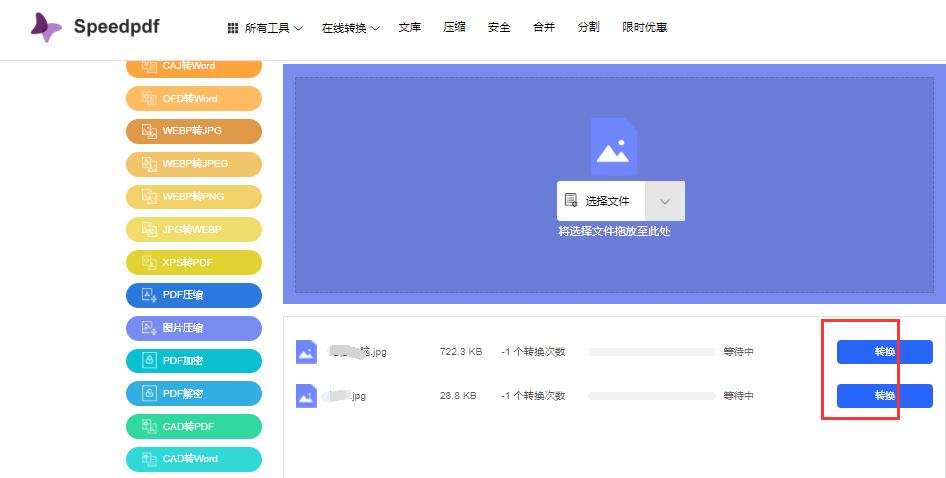Select the XPS转PDF tool
The width and height of the screenshot is (946, 478).
point(194,263)
